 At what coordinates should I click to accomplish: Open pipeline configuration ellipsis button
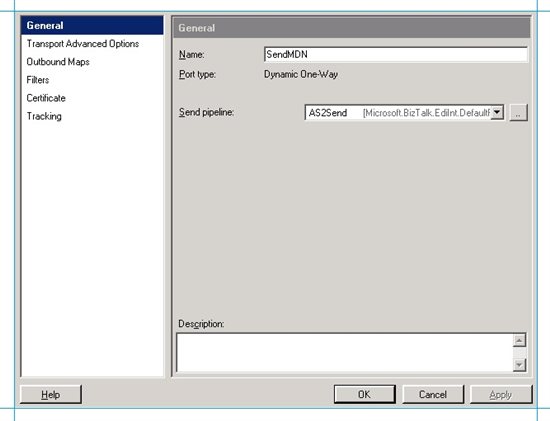518,113
